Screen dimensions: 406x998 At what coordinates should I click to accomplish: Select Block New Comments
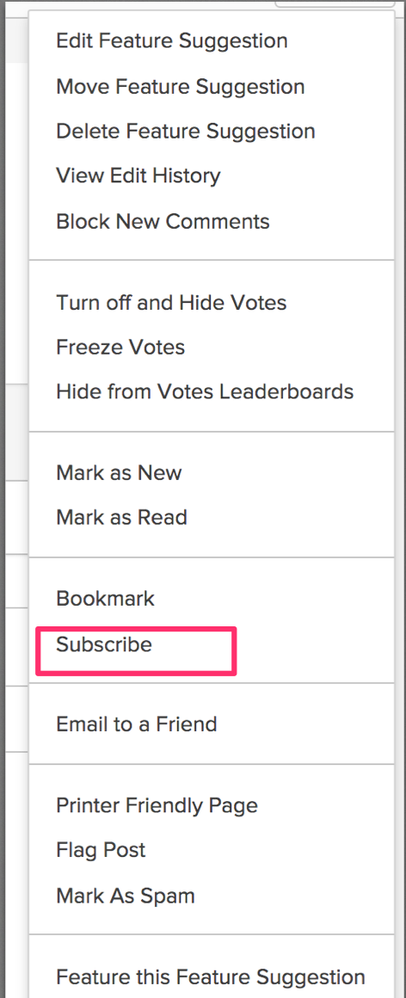[x=163, y=221]
